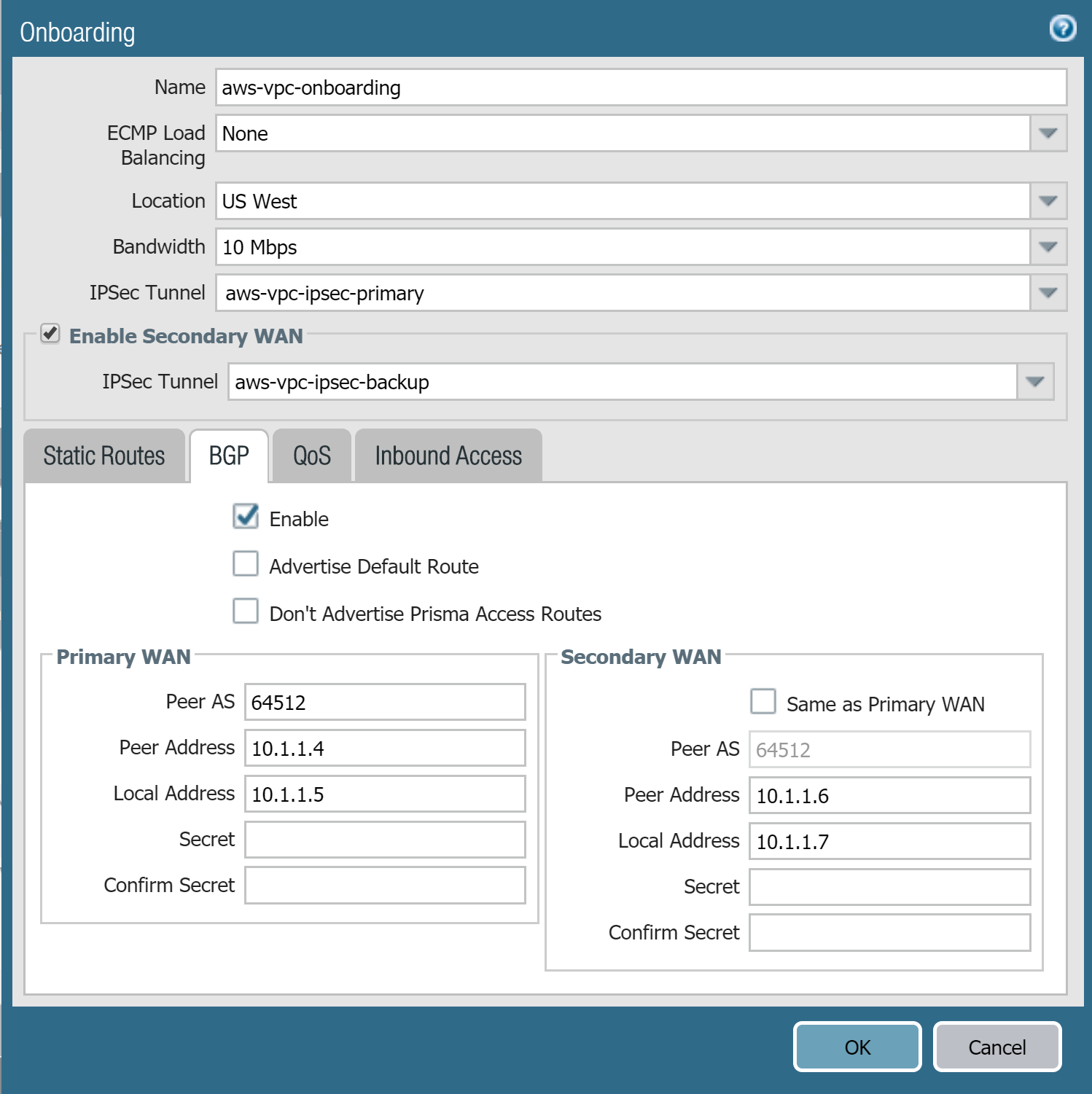Image resolution: width=1092 pixels, height=1094 pixels.
Task: Open the Location dropdown list
Action: 1048,201
